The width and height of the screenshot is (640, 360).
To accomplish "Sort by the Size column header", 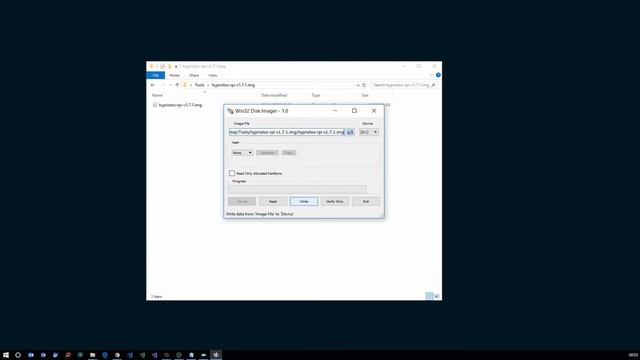I will click(365, 95).
